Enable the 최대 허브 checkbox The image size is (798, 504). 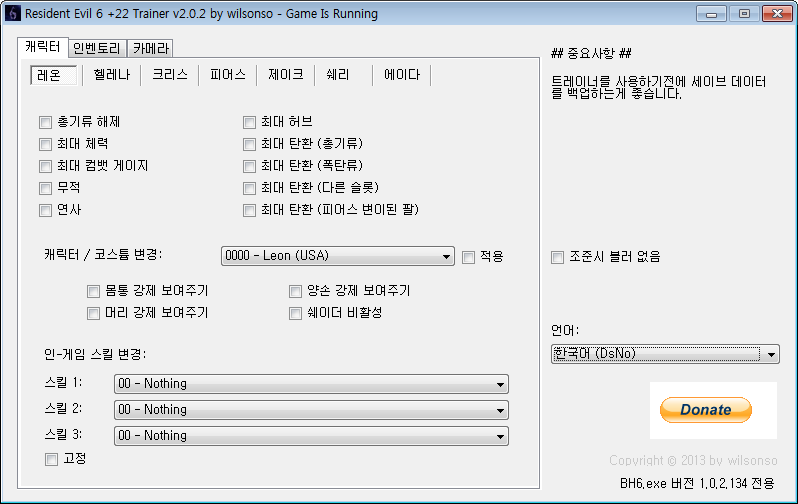(x=249, y=122)
